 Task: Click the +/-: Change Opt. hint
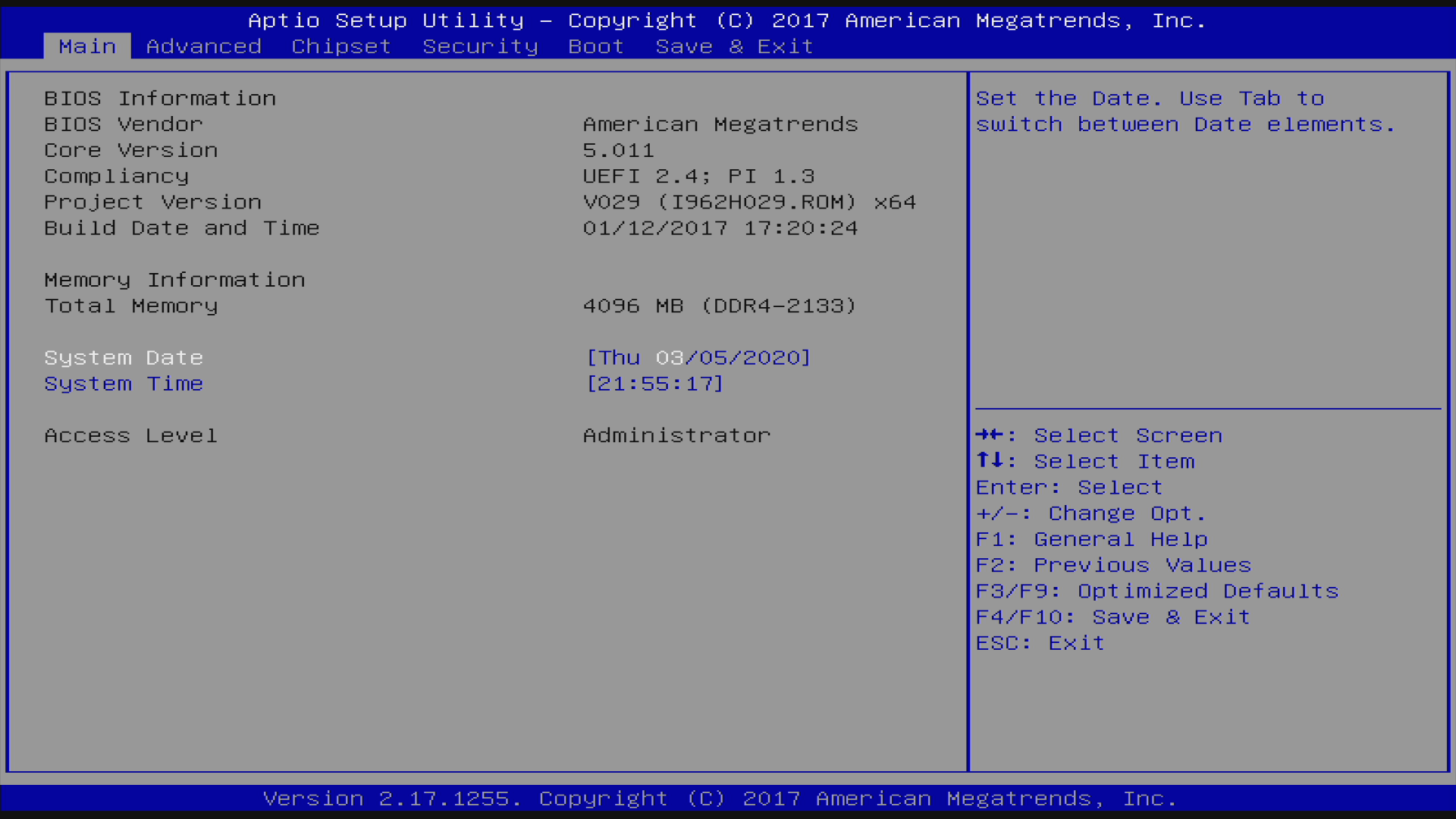pyautogui.click(x=1090, y=513)
